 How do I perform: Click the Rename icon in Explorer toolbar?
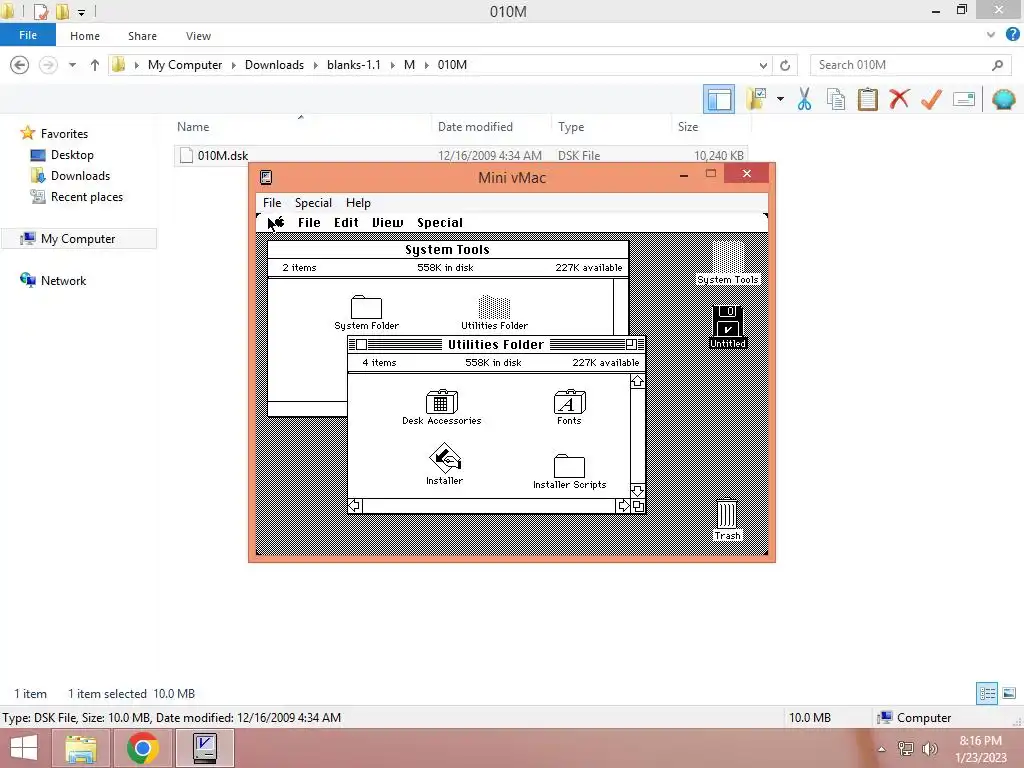tap(963, 99)
